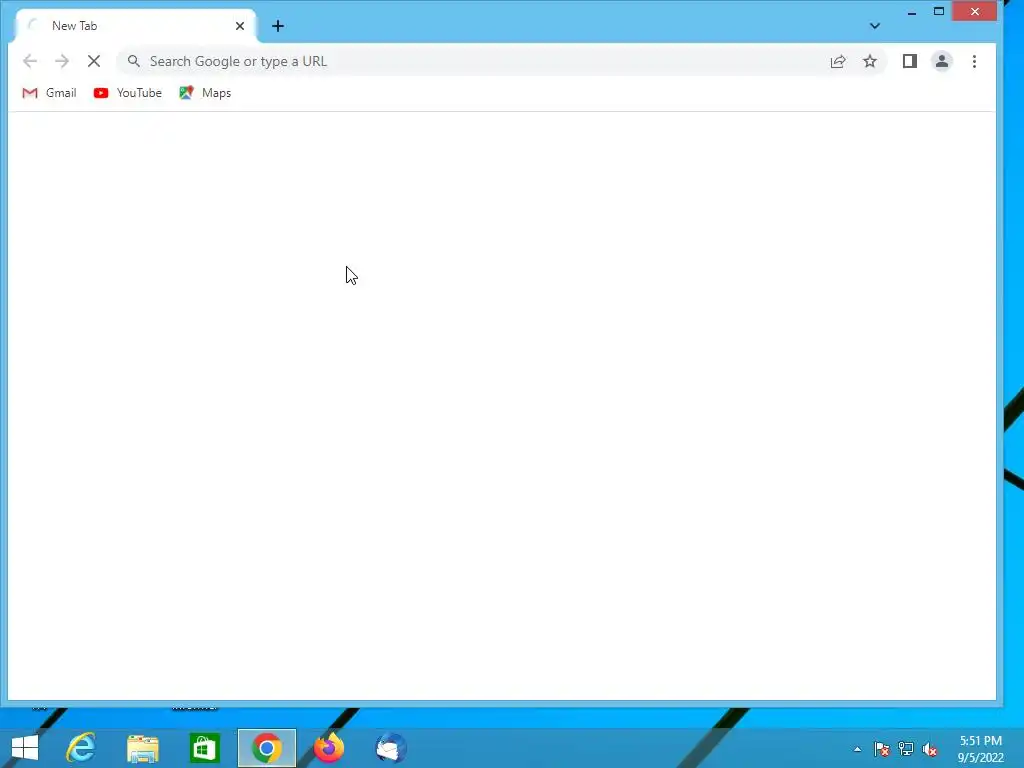Close the Chrome window
This screenshot has height=768, width=1024.
(974, 12)
